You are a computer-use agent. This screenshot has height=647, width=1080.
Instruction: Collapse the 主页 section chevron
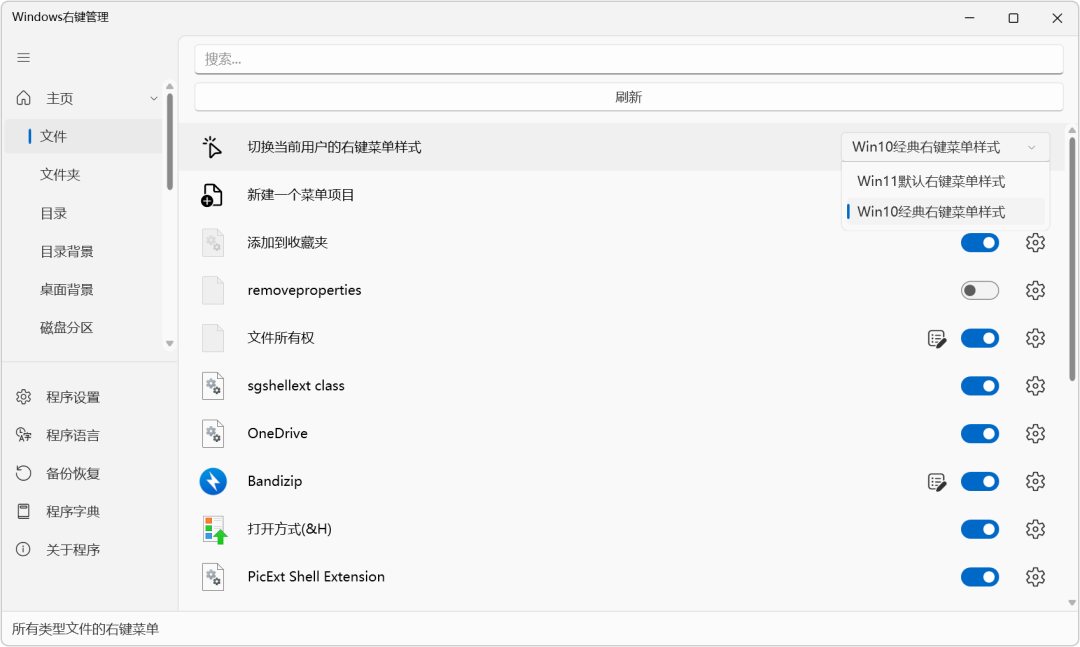click(x=154, y=99)
